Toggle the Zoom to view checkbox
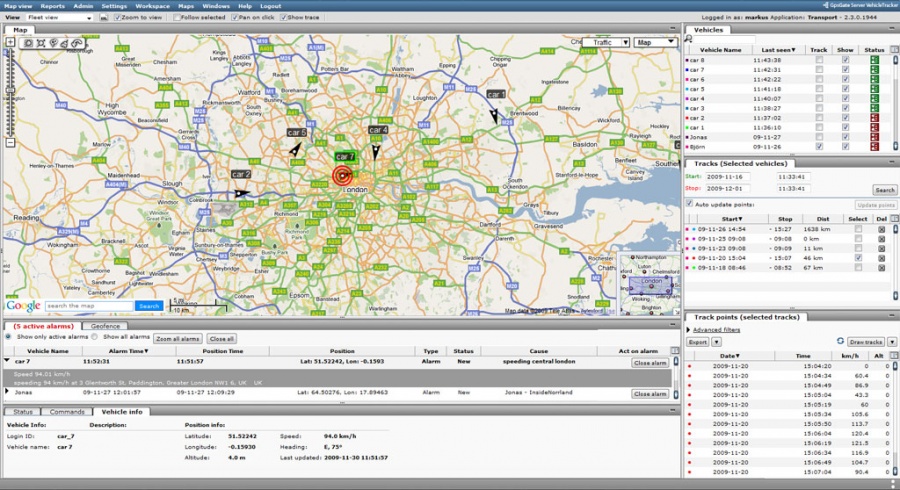This screenshot has height=490, width=900. click(117, 18)
